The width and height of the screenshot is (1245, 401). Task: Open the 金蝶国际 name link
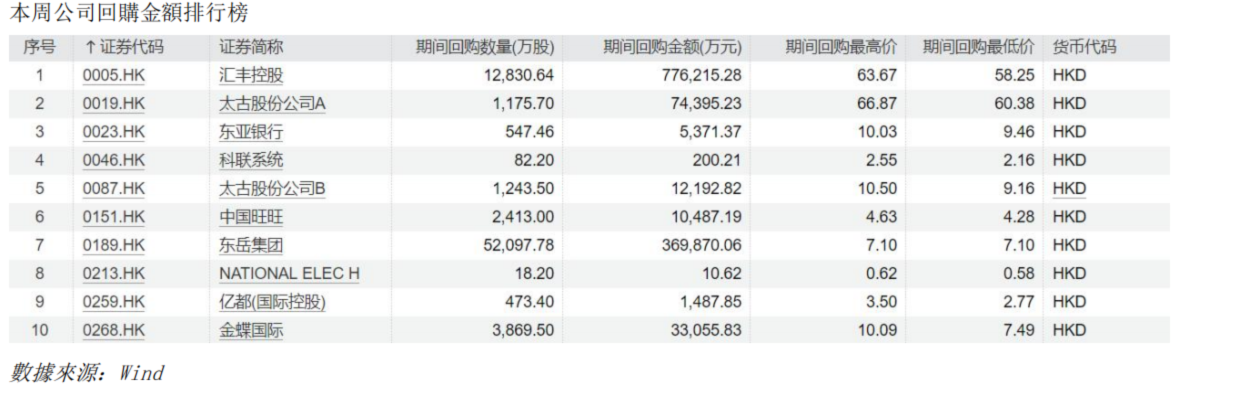click(x=251, y=330)
